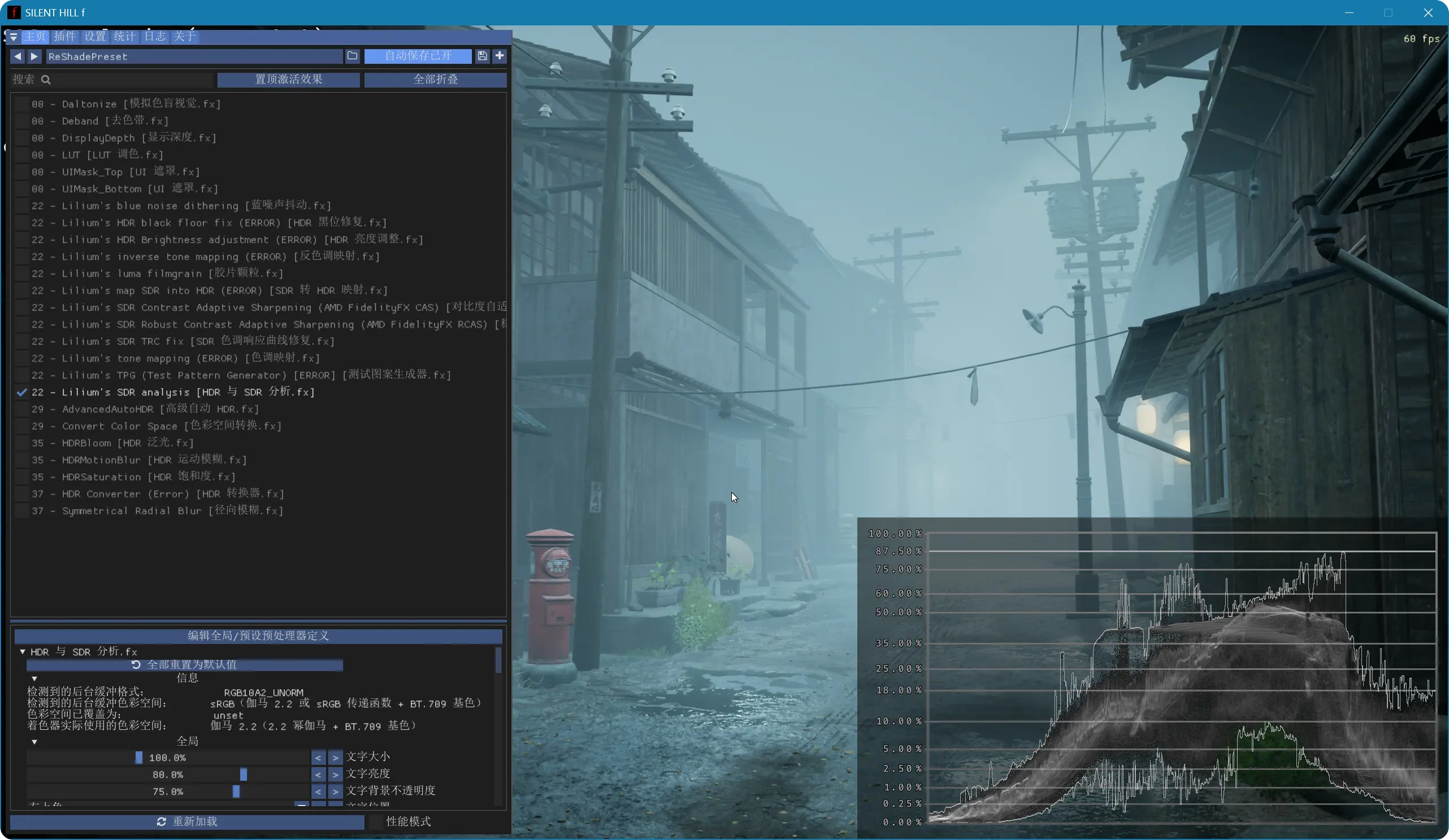This screenshot has height=840, width=1449.
Task: Open the ReShadePreset preset selector field
Action: 194,56
